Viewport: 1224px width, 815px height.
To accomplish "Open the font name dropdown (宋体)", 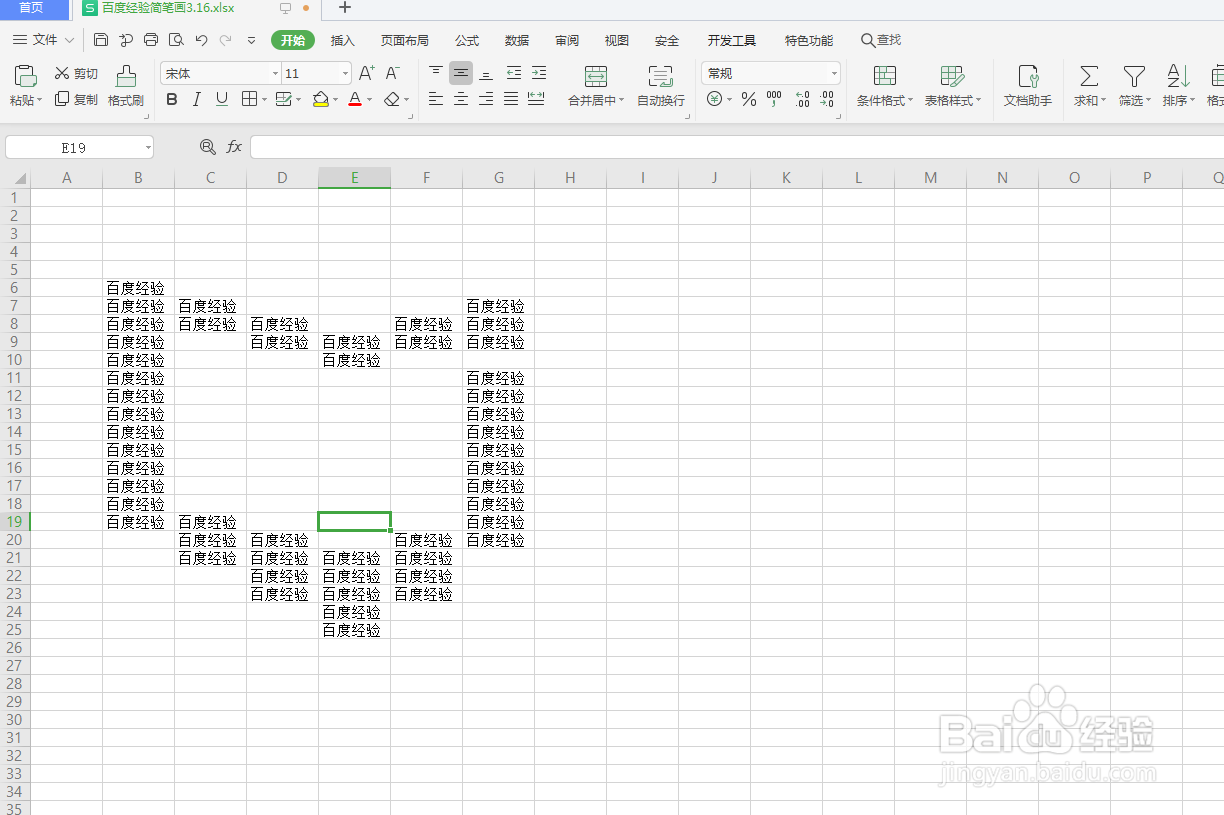I will pos(275,74).
